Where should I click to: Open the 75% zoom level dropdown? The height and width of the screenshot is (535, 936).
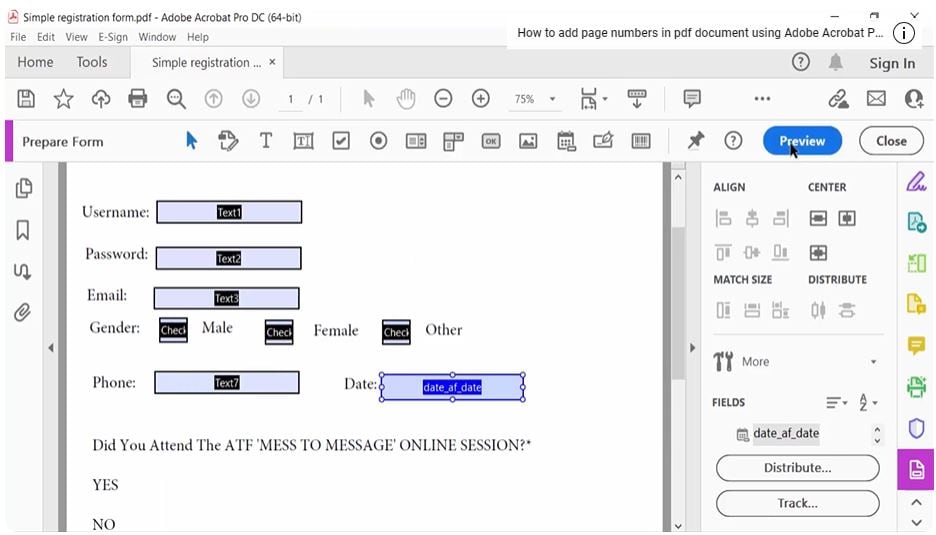click(x=552, y=99)
